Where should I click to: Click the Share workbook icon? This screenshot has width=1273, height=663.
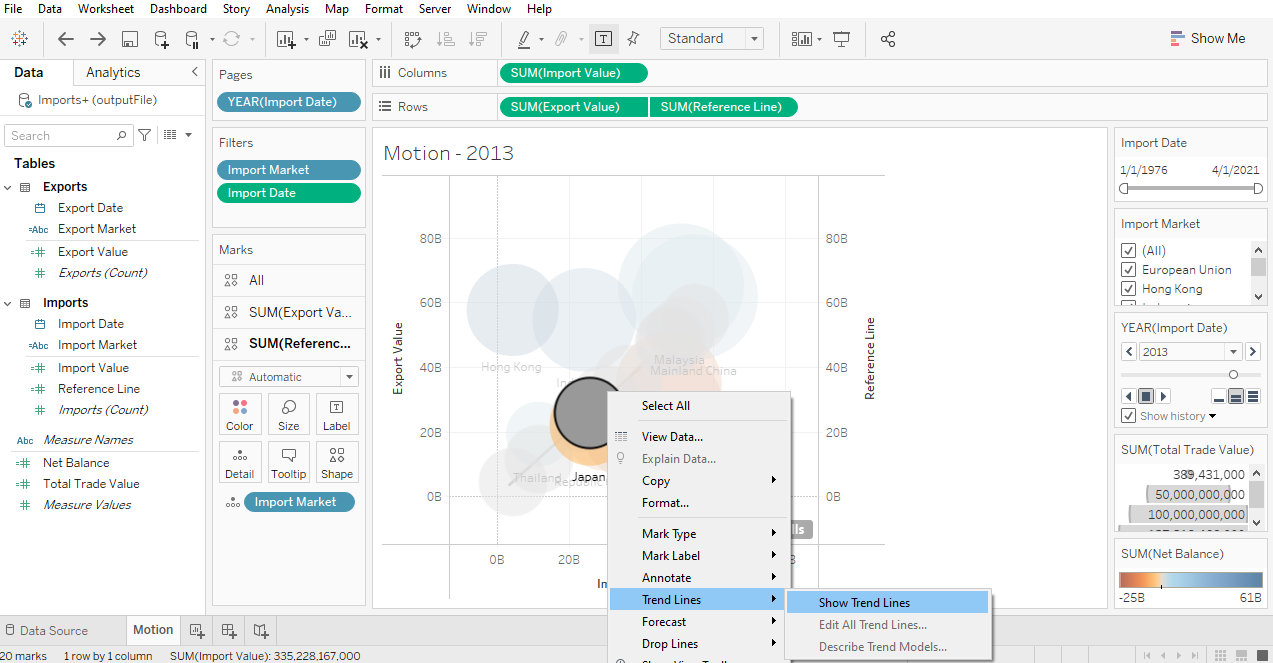point(887,39)
